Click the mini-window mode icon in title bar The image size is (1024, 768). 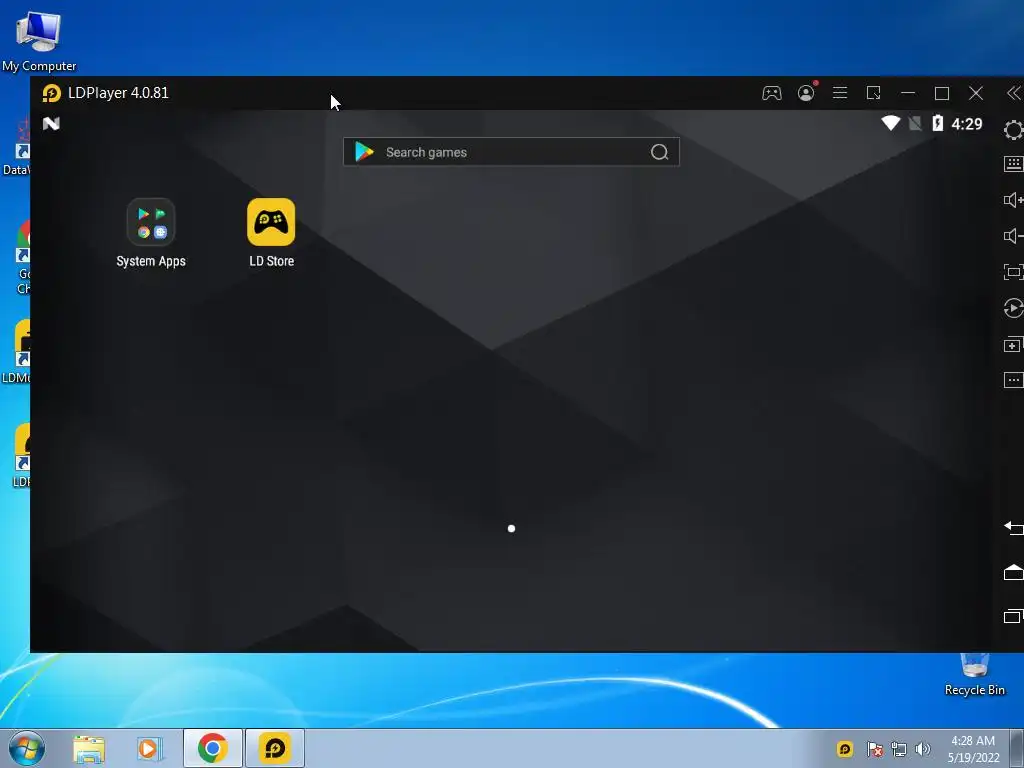874,93
